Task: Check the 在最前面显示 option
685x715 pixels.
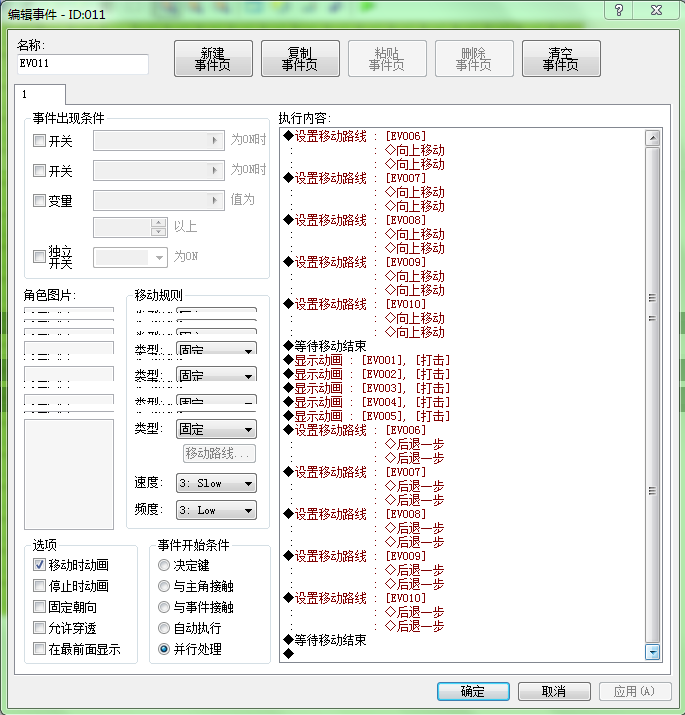Action: point(40,648)
